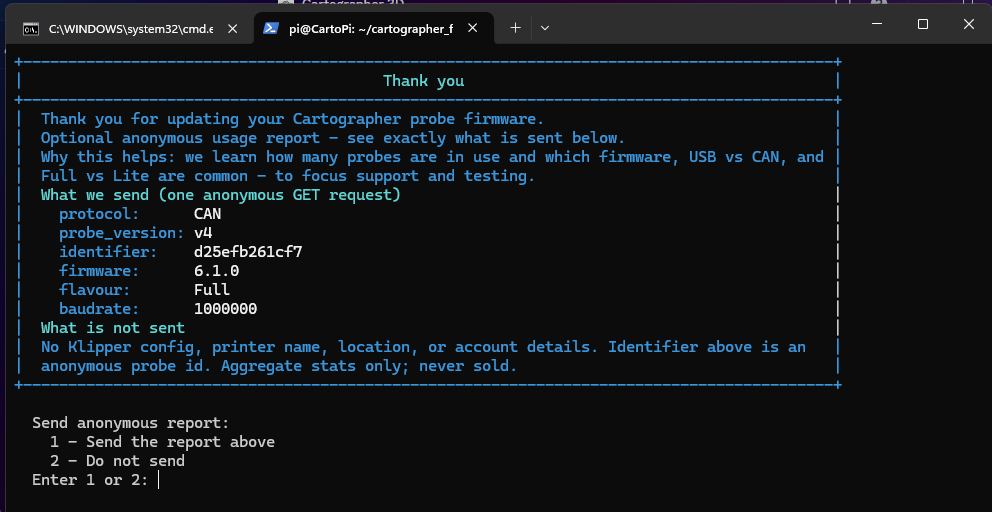992x512 pixels.
Task: Close the terminal window
Action: tap(968, 24)
